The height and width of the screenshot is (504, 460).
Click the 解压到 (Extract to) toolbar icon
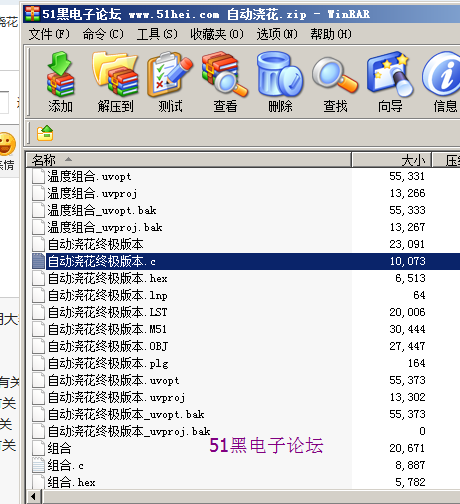pos(115,75)
